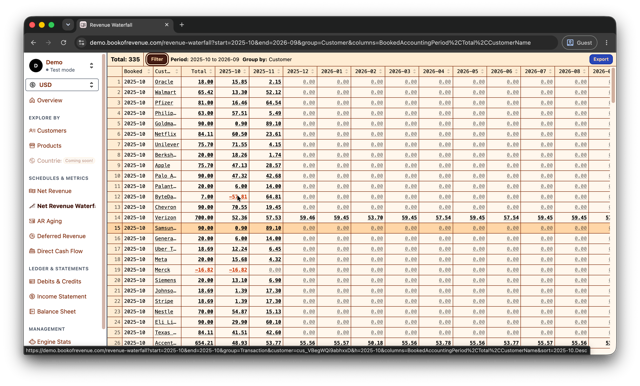Sort by the 2025-11 column header

tap(266, 71)
